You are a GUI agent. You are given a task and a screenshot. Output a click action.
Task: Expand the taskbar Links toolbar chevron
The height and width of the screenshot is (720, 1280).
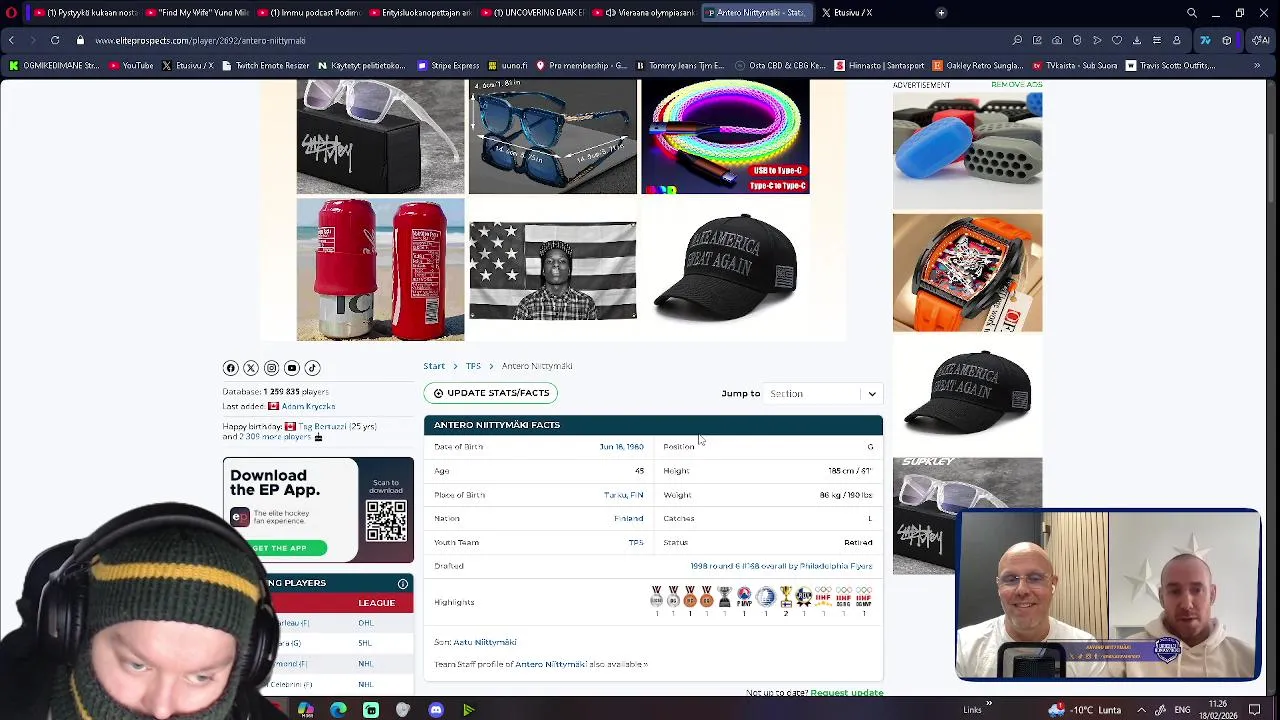[x=989, y=705]
